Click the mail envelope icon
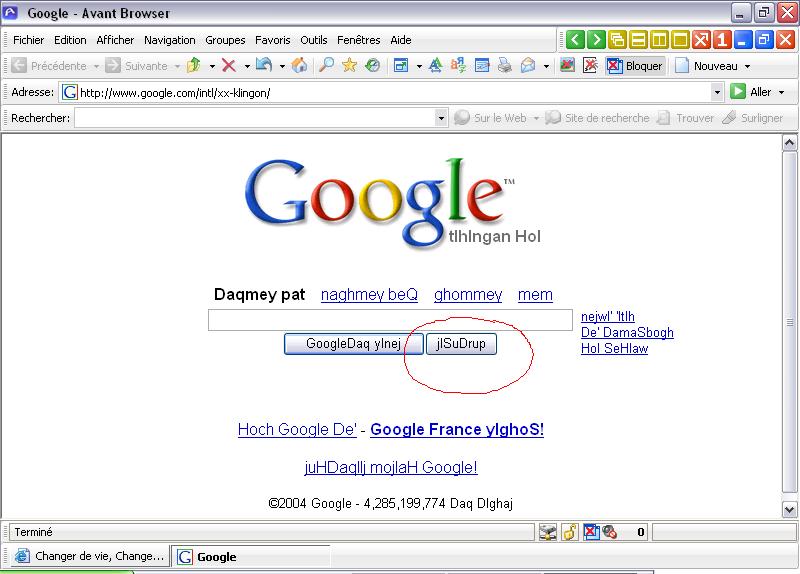Image resolution: width=800 pixels, height=574 pixels. [528, 65]
